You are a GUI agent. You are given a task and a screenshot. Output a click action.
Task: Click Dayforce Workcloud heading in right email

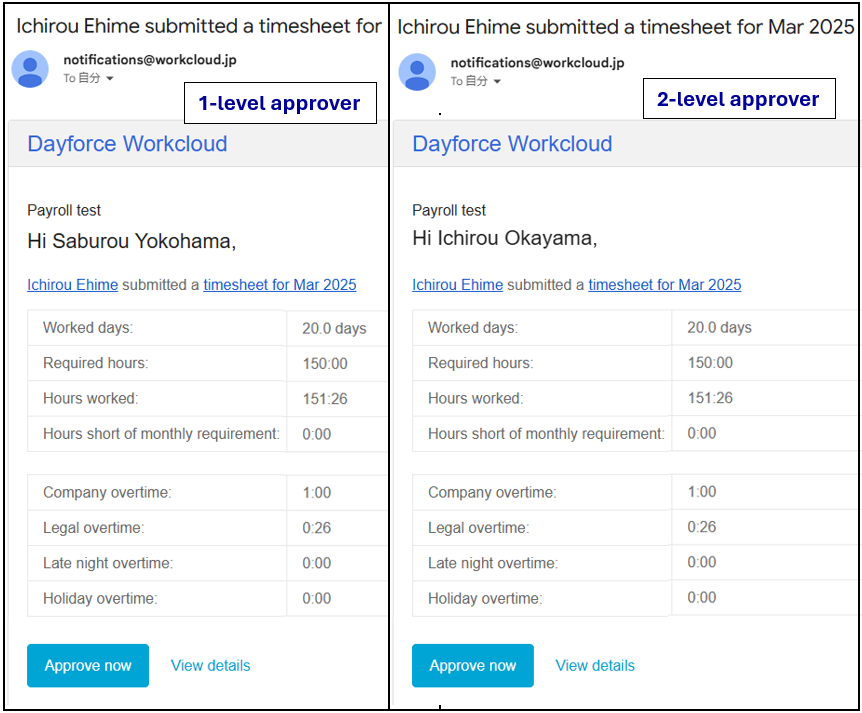(512, 143)
